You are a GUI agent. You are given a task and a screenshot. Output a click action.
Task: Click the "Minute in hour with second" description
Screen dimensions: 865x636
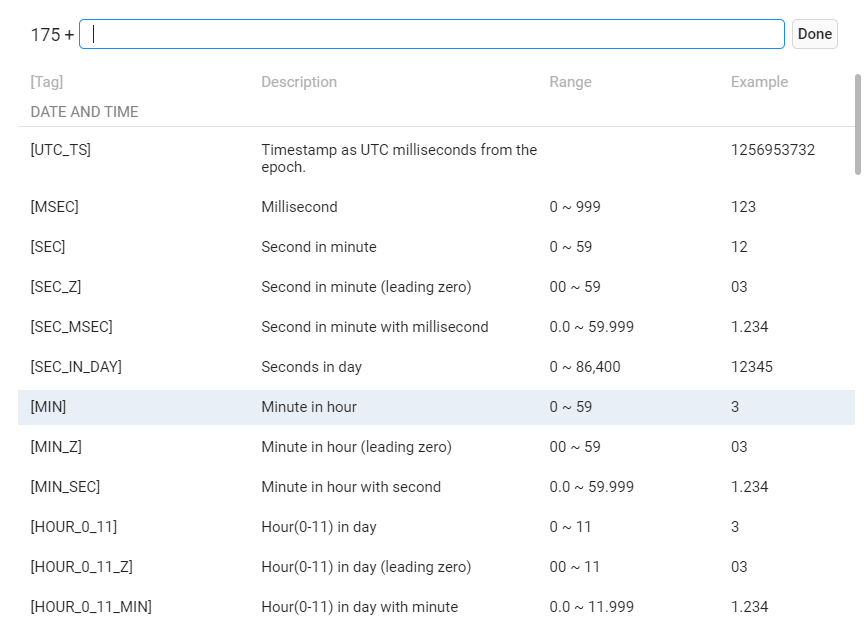[351, 487]
